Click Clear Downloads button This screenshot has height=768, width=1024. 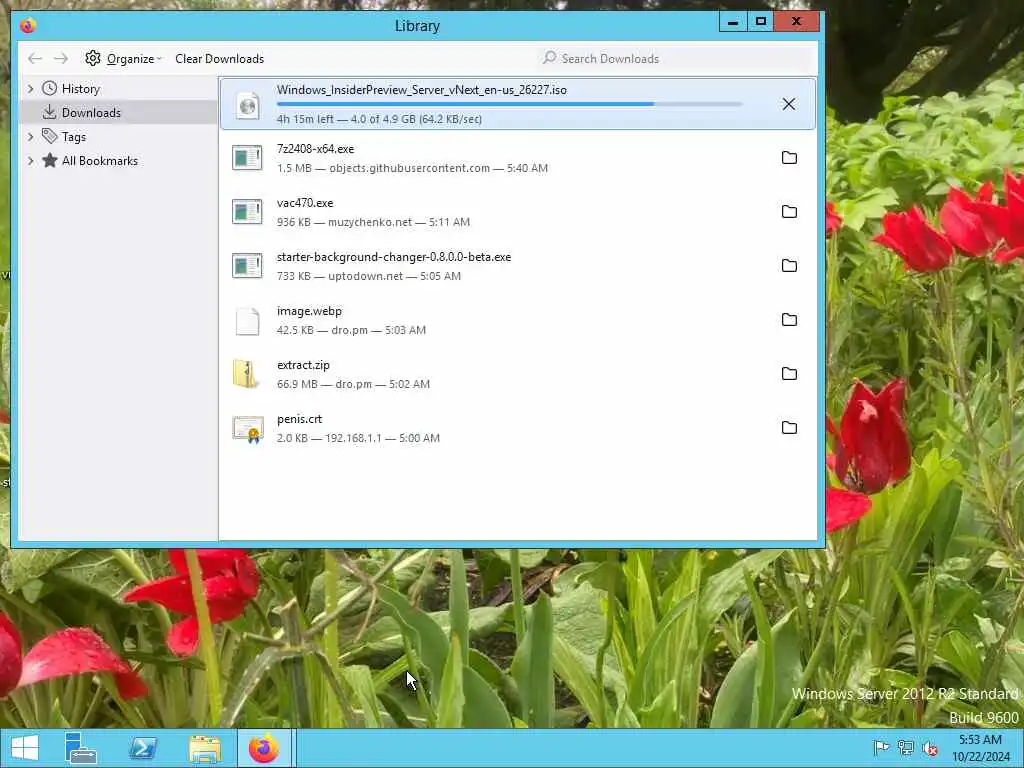[219, 59]
